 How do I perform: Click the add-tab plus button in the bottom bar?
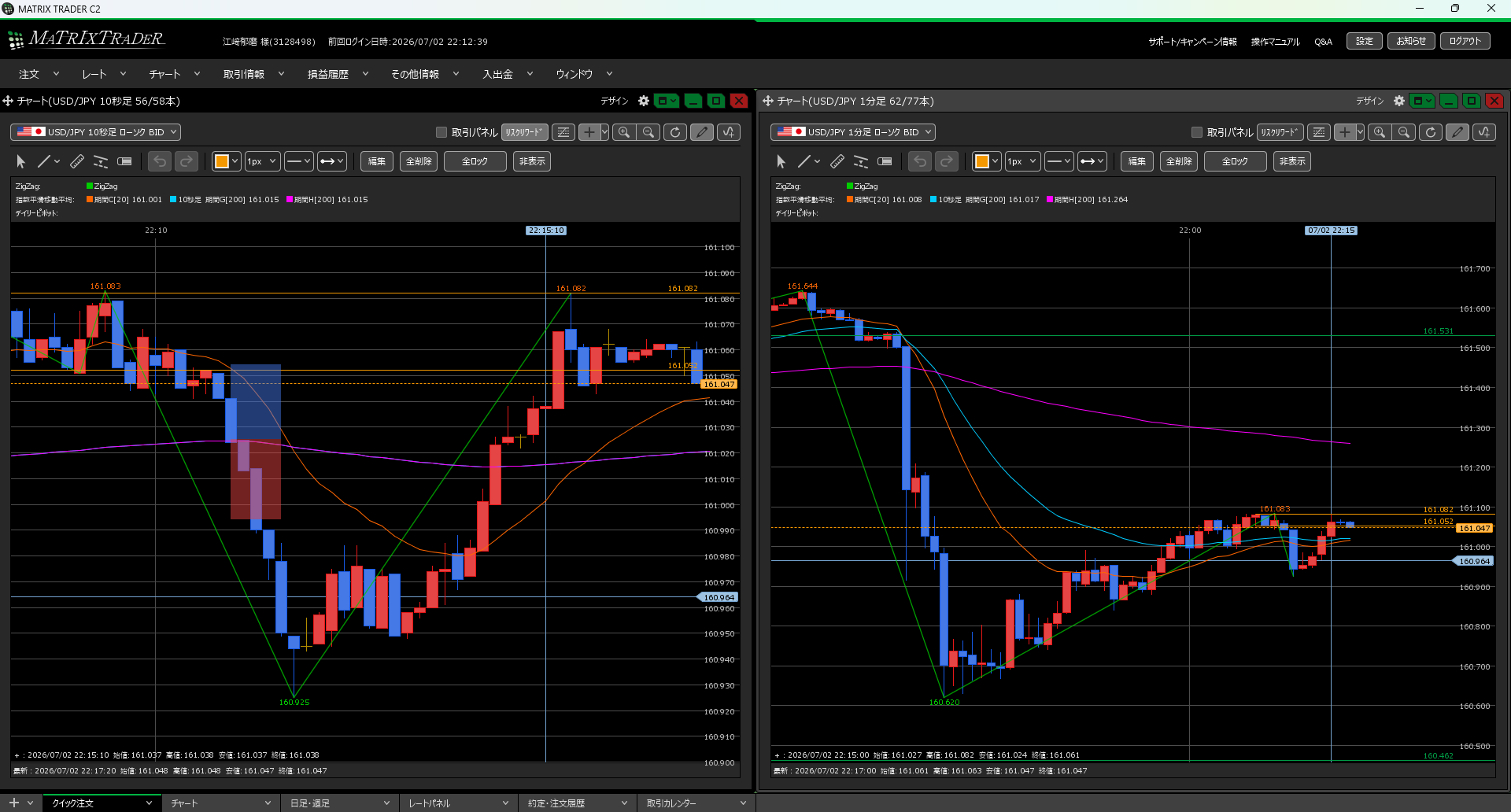13,803
